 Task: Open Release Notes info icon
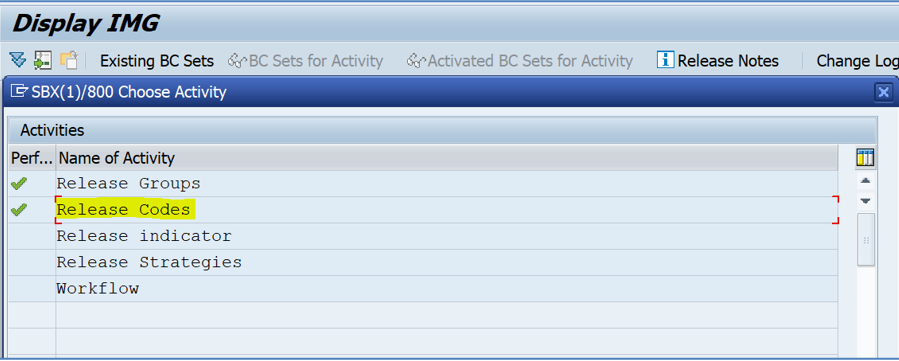click(665, 60)
